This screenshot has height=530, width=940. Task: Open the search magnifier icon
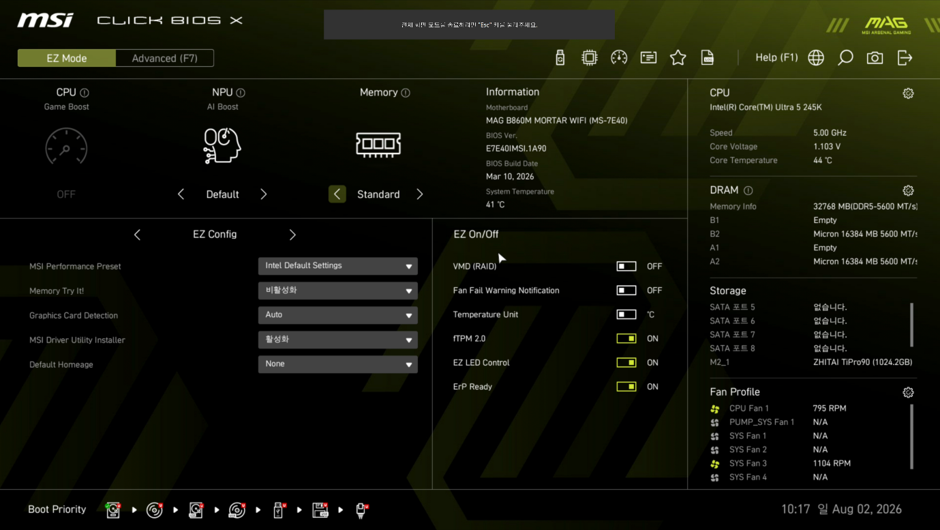tap(845, 58)
